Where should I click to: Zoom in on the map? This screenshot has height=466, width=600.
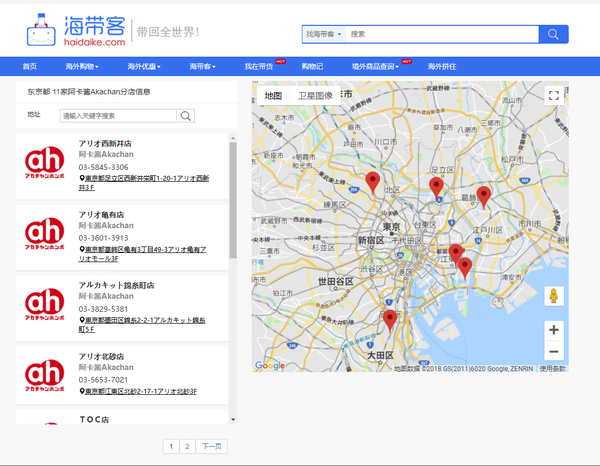point(554,330)
